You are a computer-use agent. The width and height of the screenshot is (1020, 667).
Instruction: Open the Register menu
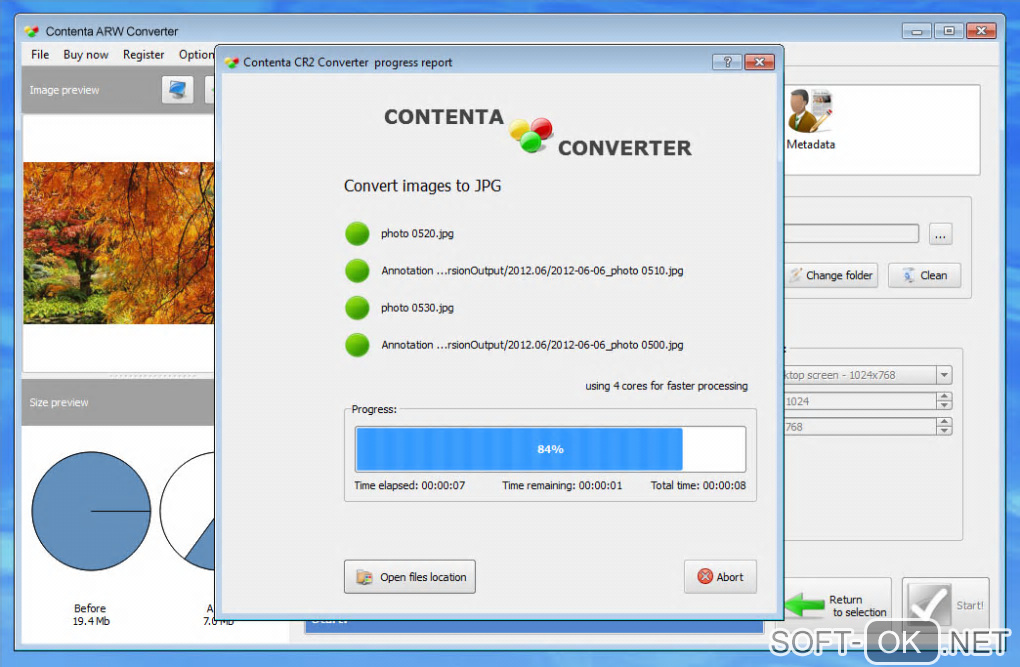(x=143, y=55)
